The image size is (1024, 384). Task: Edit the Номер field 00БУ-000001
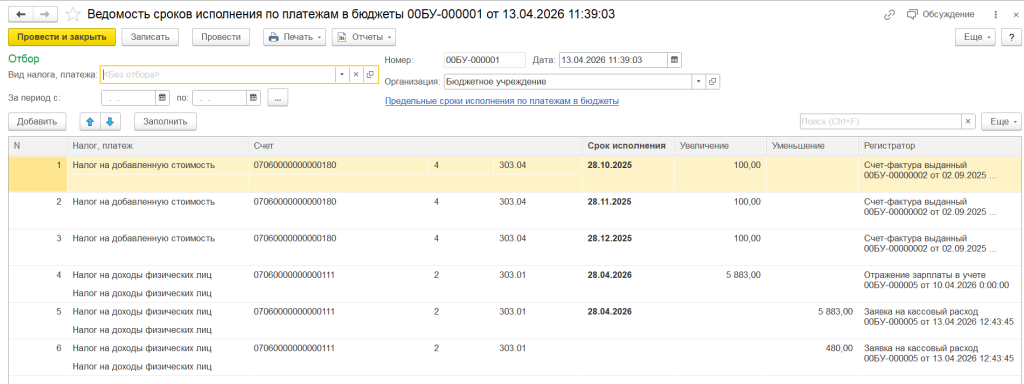point(485,60)
